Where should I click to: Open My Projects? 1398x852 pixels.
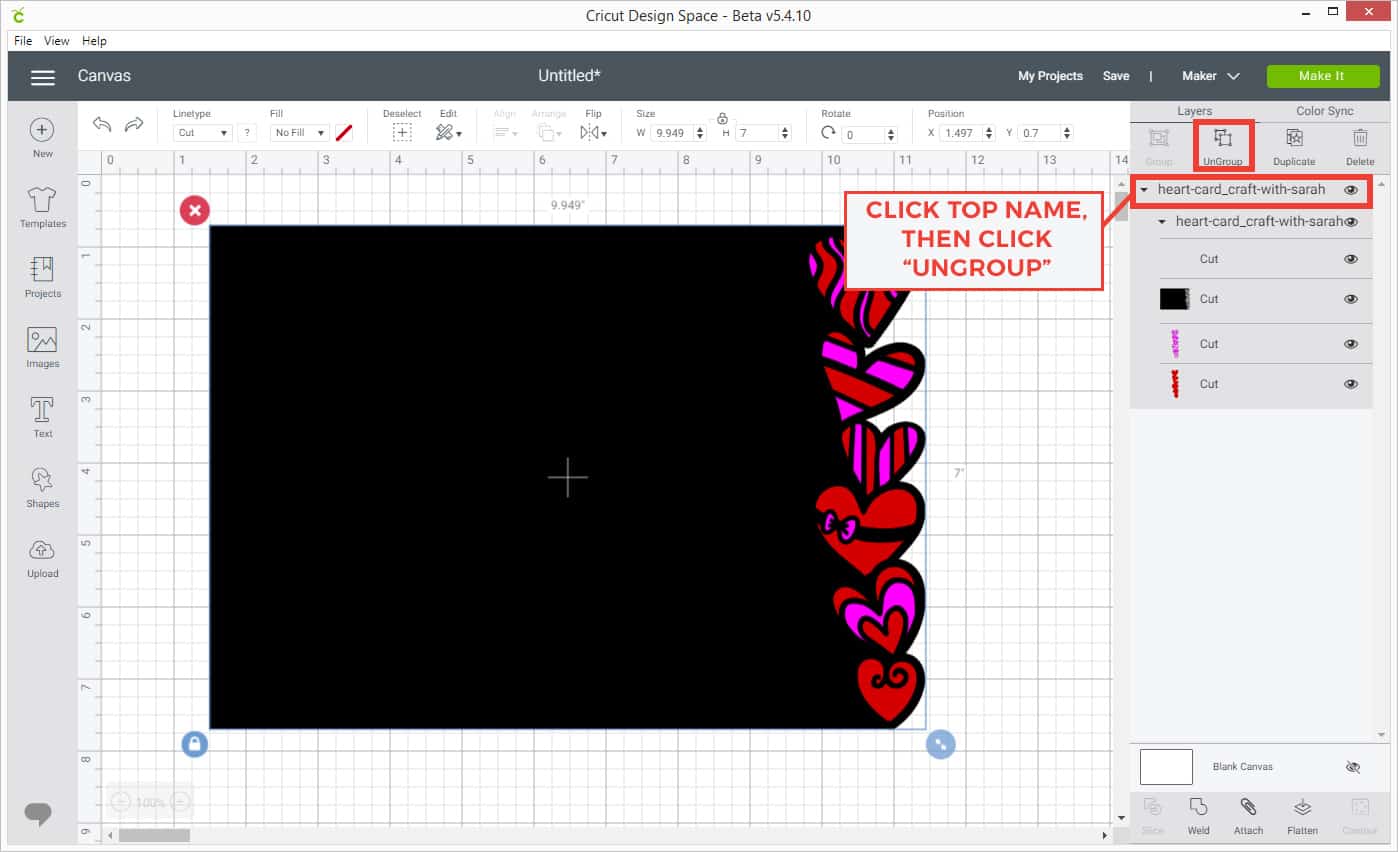coord(1050,76)
